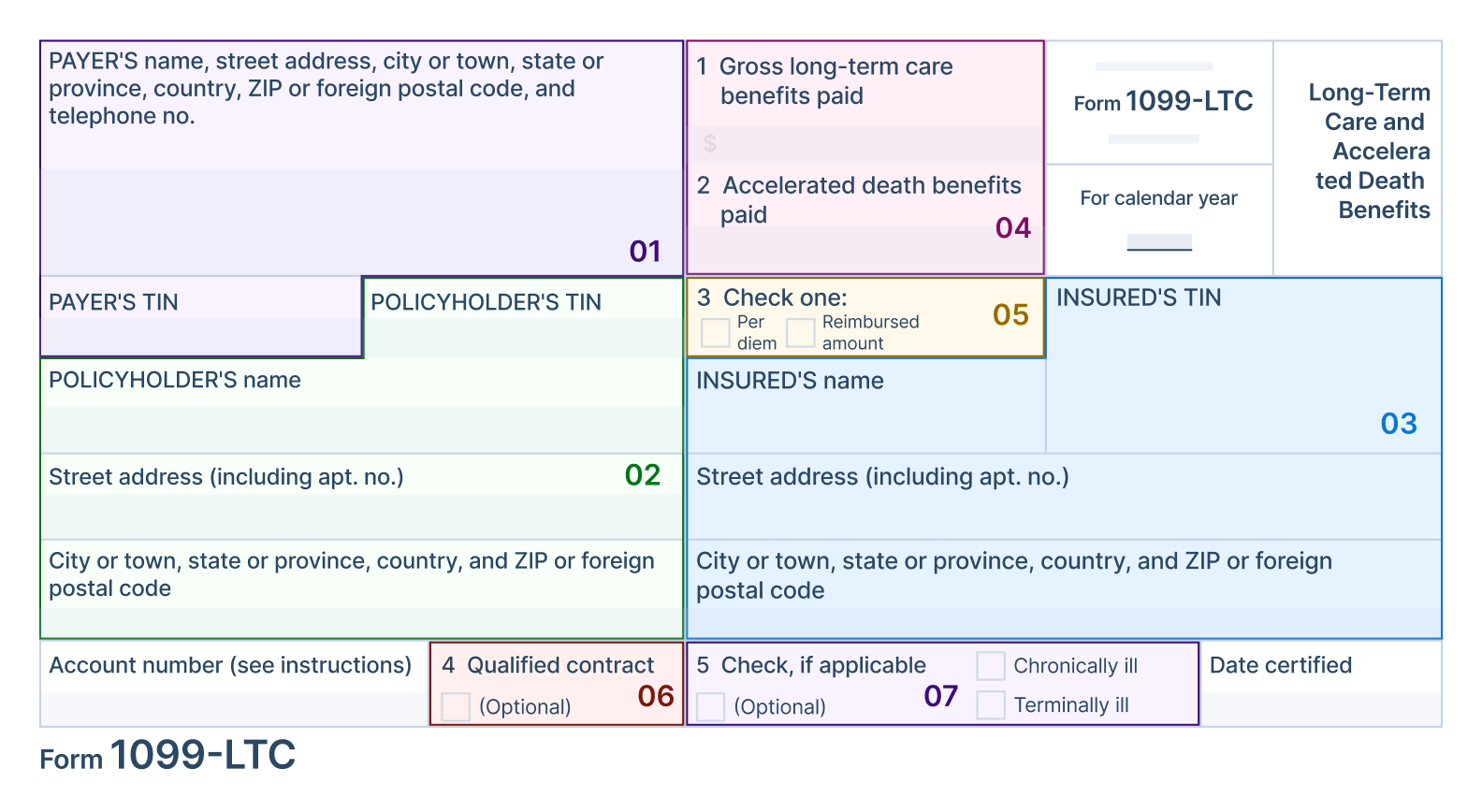Click the calendar year blank line

pyautogui.click(x=1159, y=243)
